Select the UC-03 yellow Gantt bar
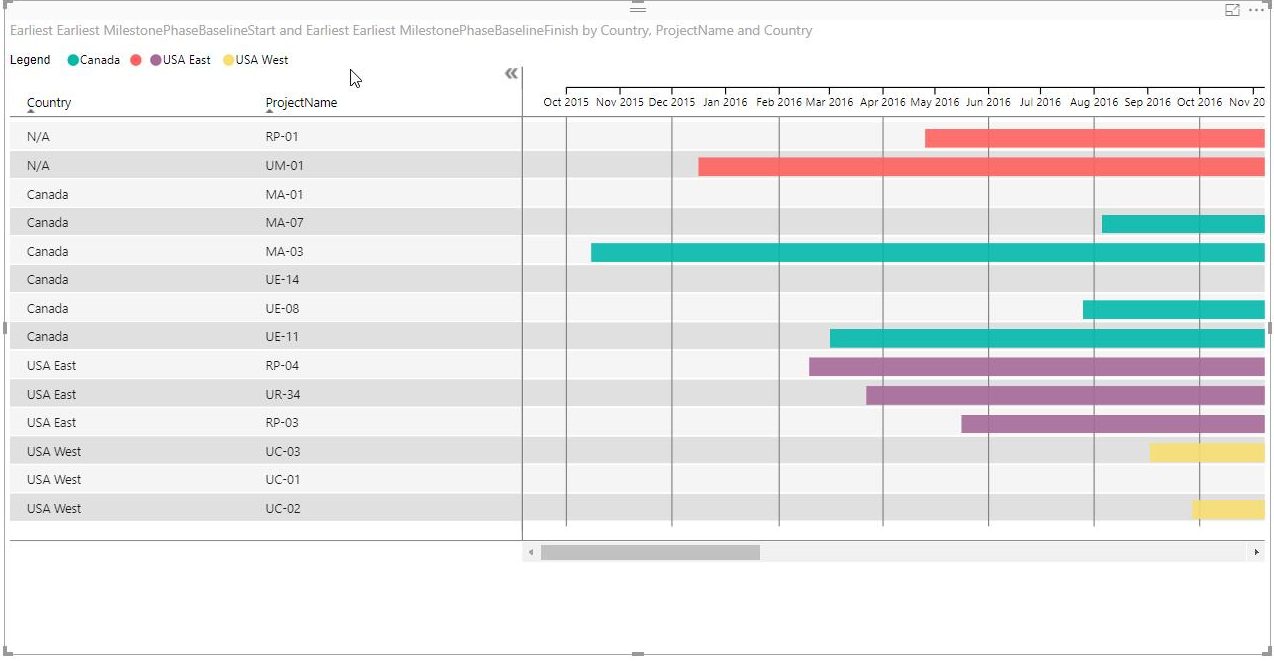 coord(1207,453)
